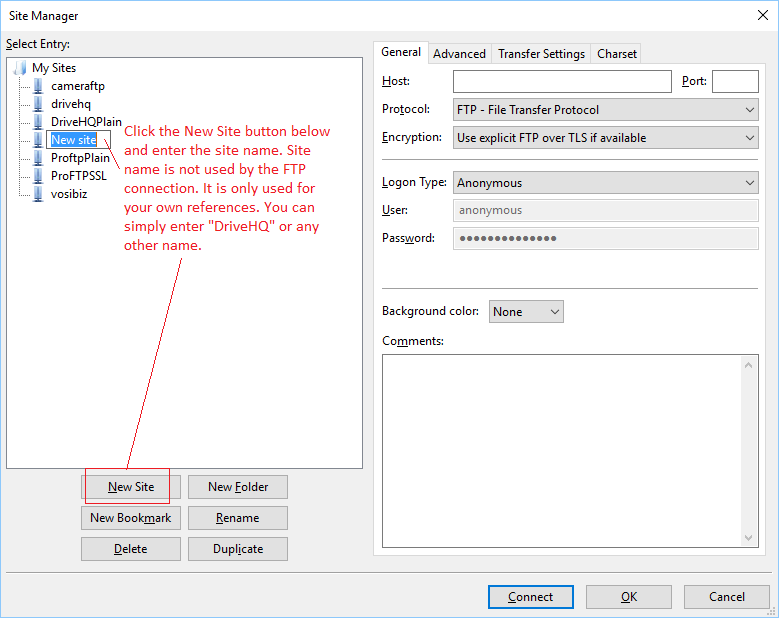Switch to the Advanced tab
779x618 pixels.
point(459,54)
